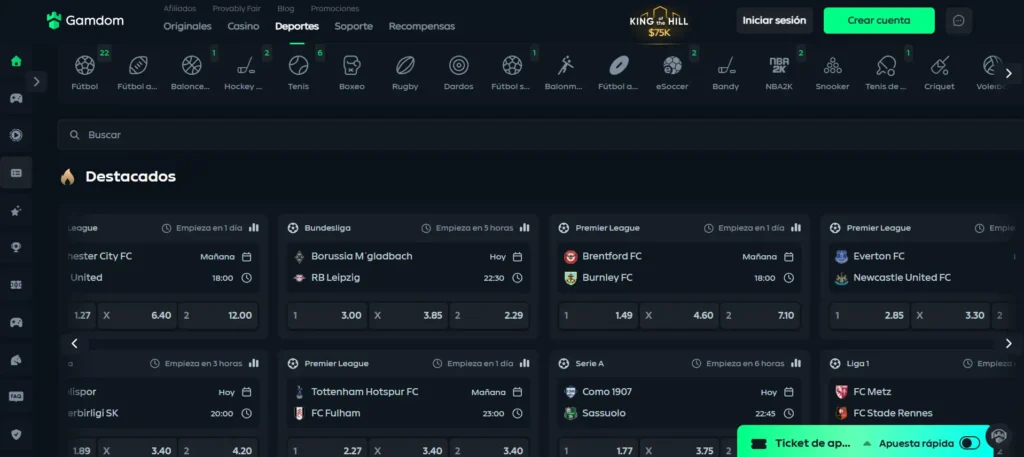Choose the Boxeo category
This screenshot has width=1024, height=457.
(x=352, y=72)
